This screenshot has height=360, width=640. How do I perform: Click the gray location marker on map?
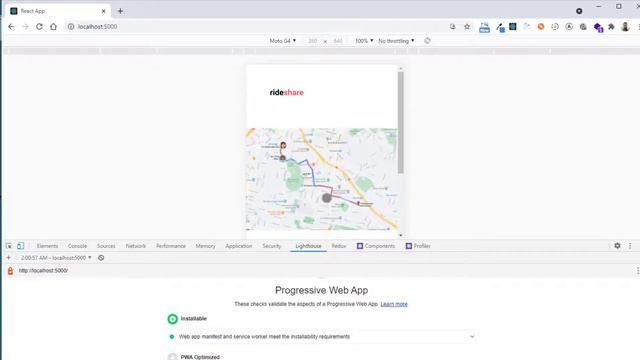pyautogui.click(x=327, y=198)
